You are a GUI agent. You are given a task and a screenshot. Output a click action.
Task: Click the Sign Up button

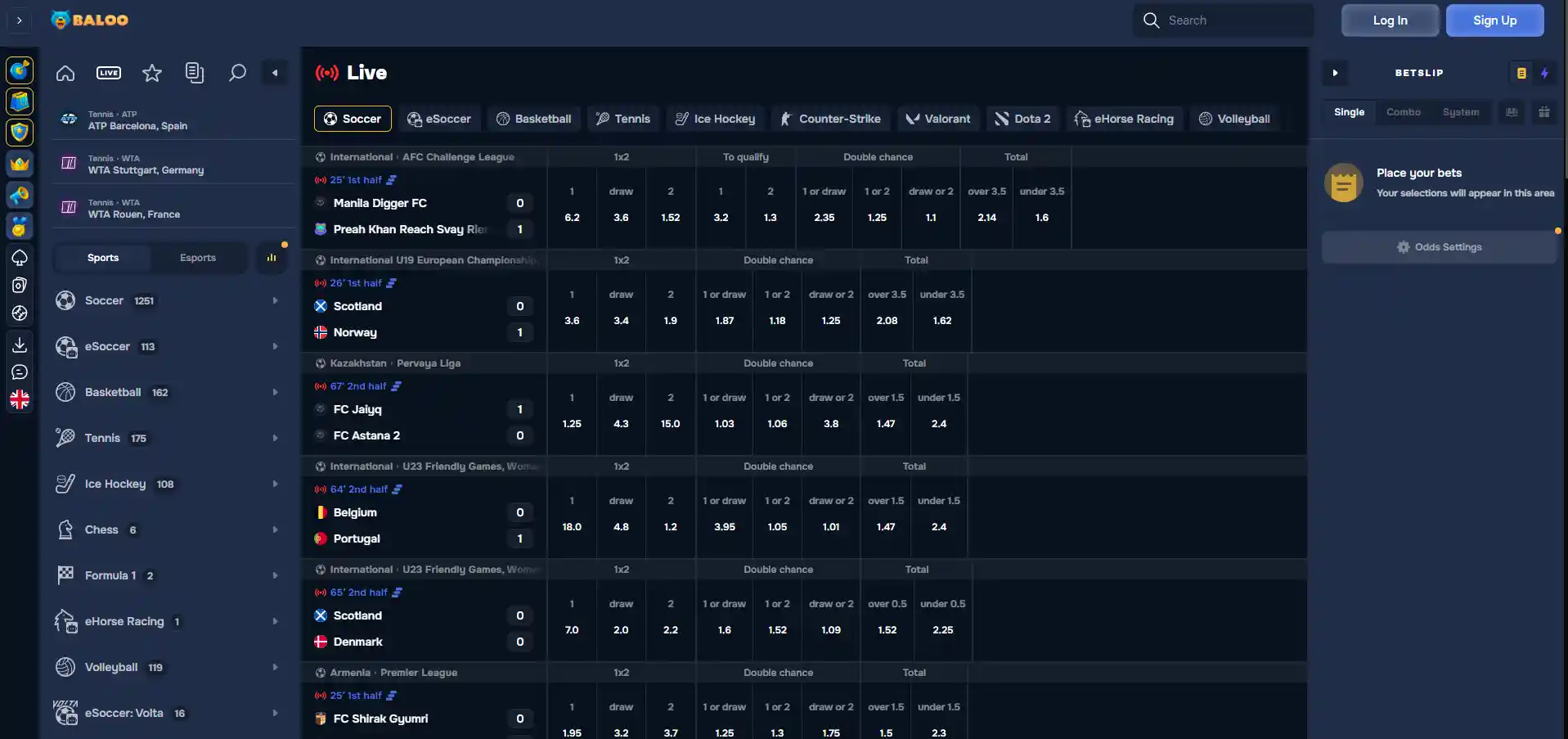pos(1494,20)
